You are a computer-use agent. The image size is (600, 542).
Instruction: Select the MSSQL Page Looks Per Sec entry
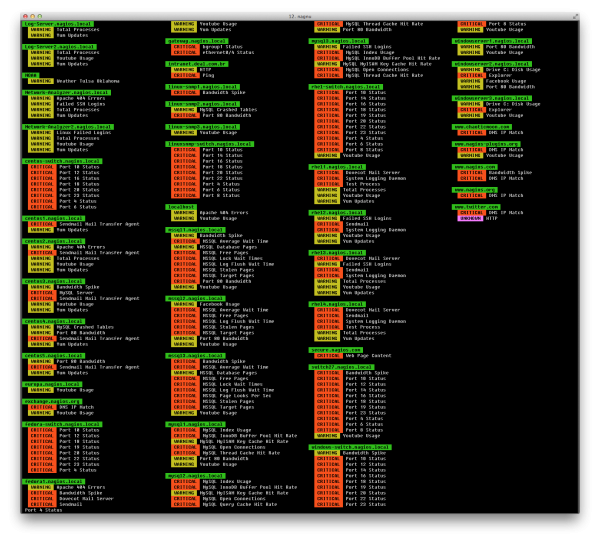click(x=236, y=396)
